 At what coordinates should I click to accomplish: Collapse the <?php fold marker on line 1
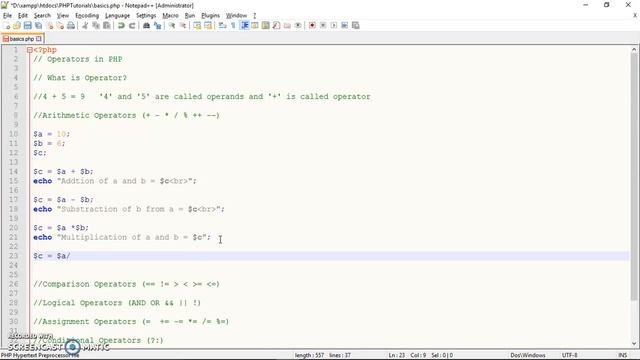(x=29, y=50)
